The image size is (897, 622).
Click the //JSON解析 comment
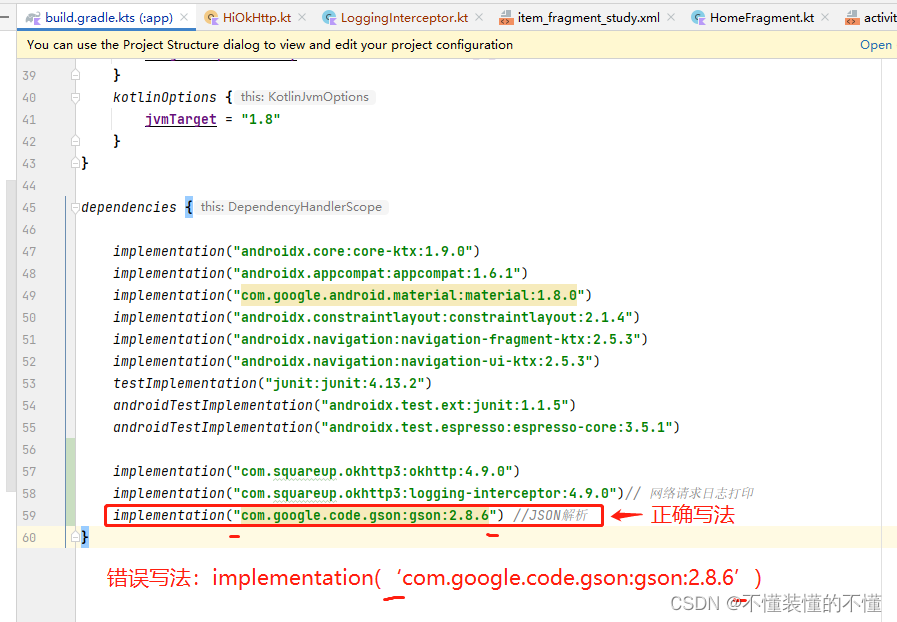tap(550, 516)
